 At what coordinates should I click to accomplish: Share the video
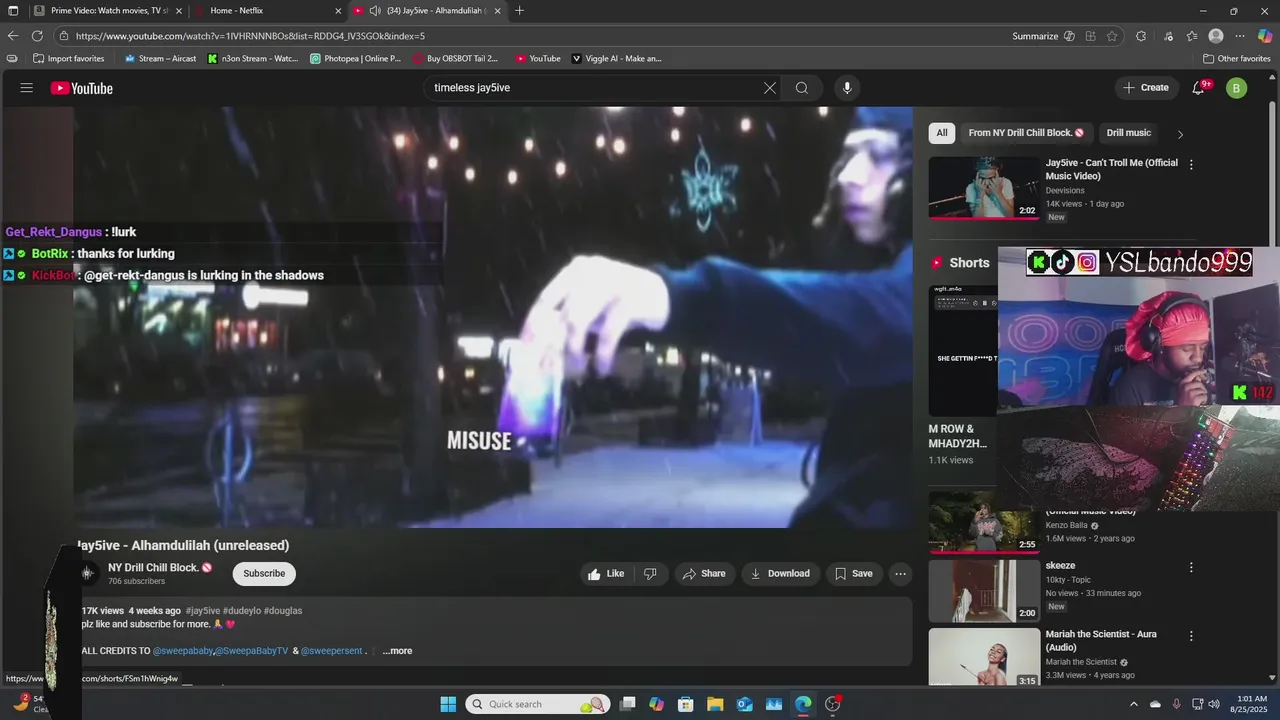coord(704,574)
